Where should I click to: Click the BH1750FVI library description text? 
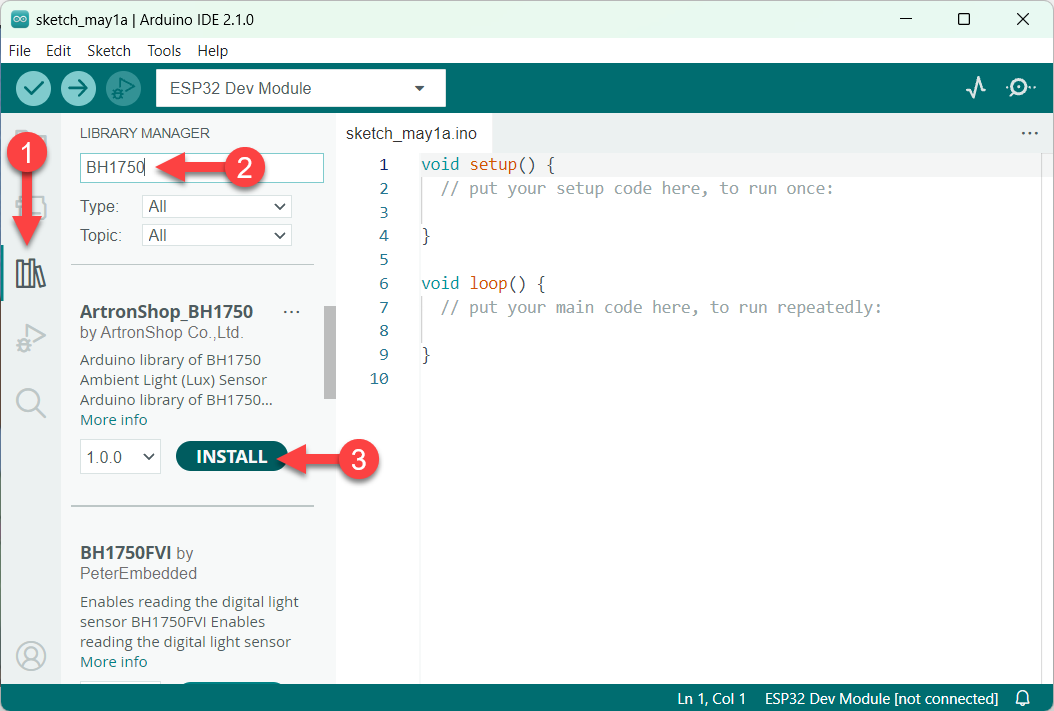[x=189, y=622]
